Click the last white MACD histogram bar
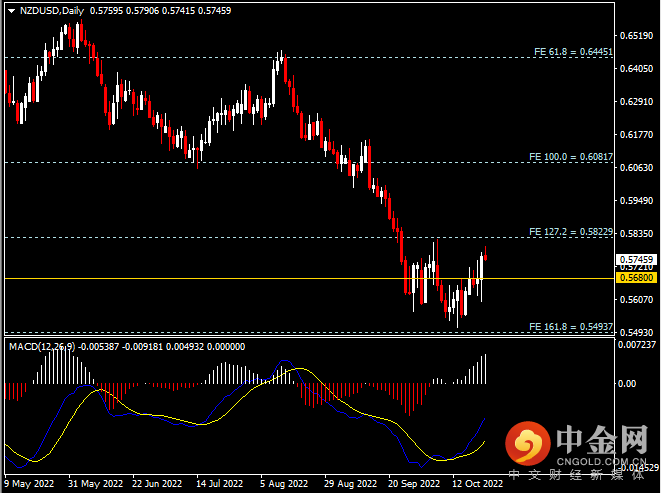The image size is (662, 493). [x=486, y=369]
